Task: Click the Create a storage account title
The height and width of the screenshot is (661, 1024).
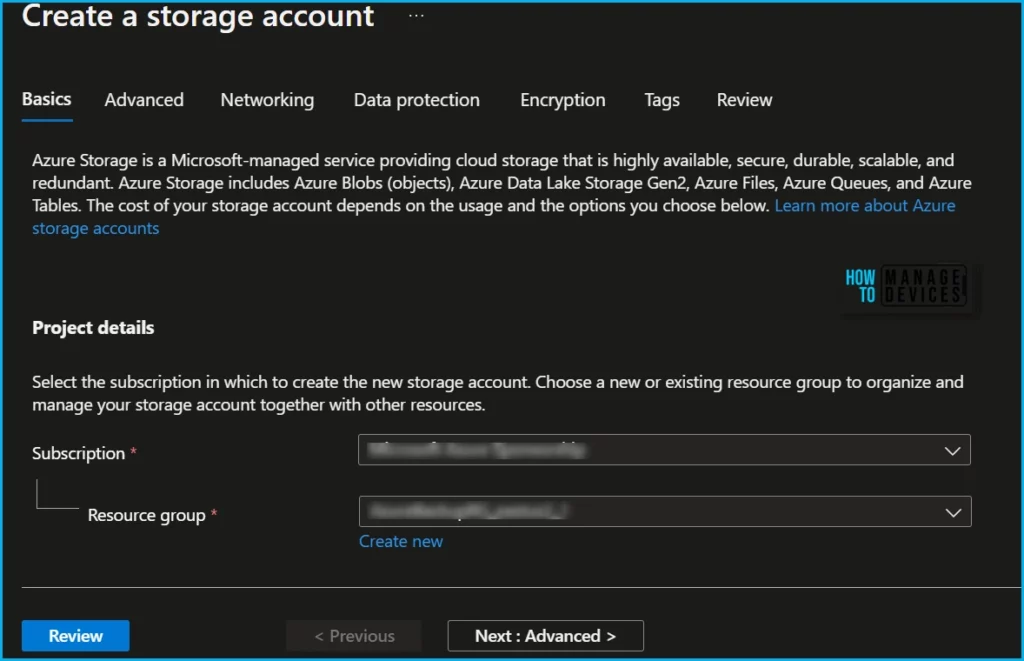Action: click(x=198, y=16)
